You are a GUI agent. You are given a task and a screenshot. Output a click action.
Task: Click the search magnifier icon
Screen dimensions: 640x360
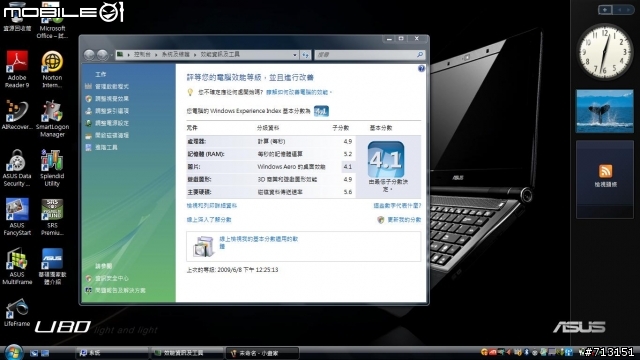coord(420,54)
